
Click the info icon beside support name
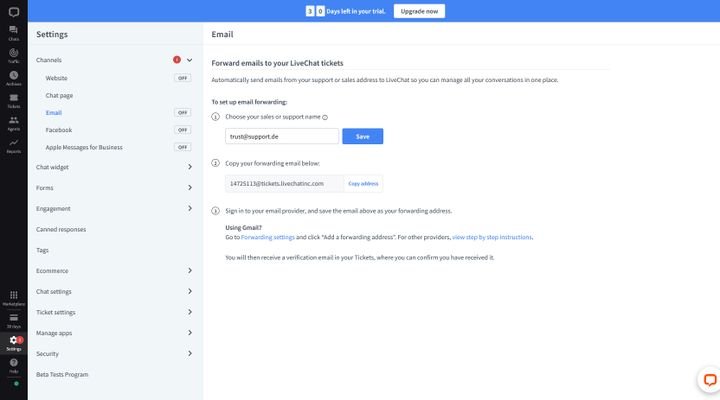[x=325, y=117]
